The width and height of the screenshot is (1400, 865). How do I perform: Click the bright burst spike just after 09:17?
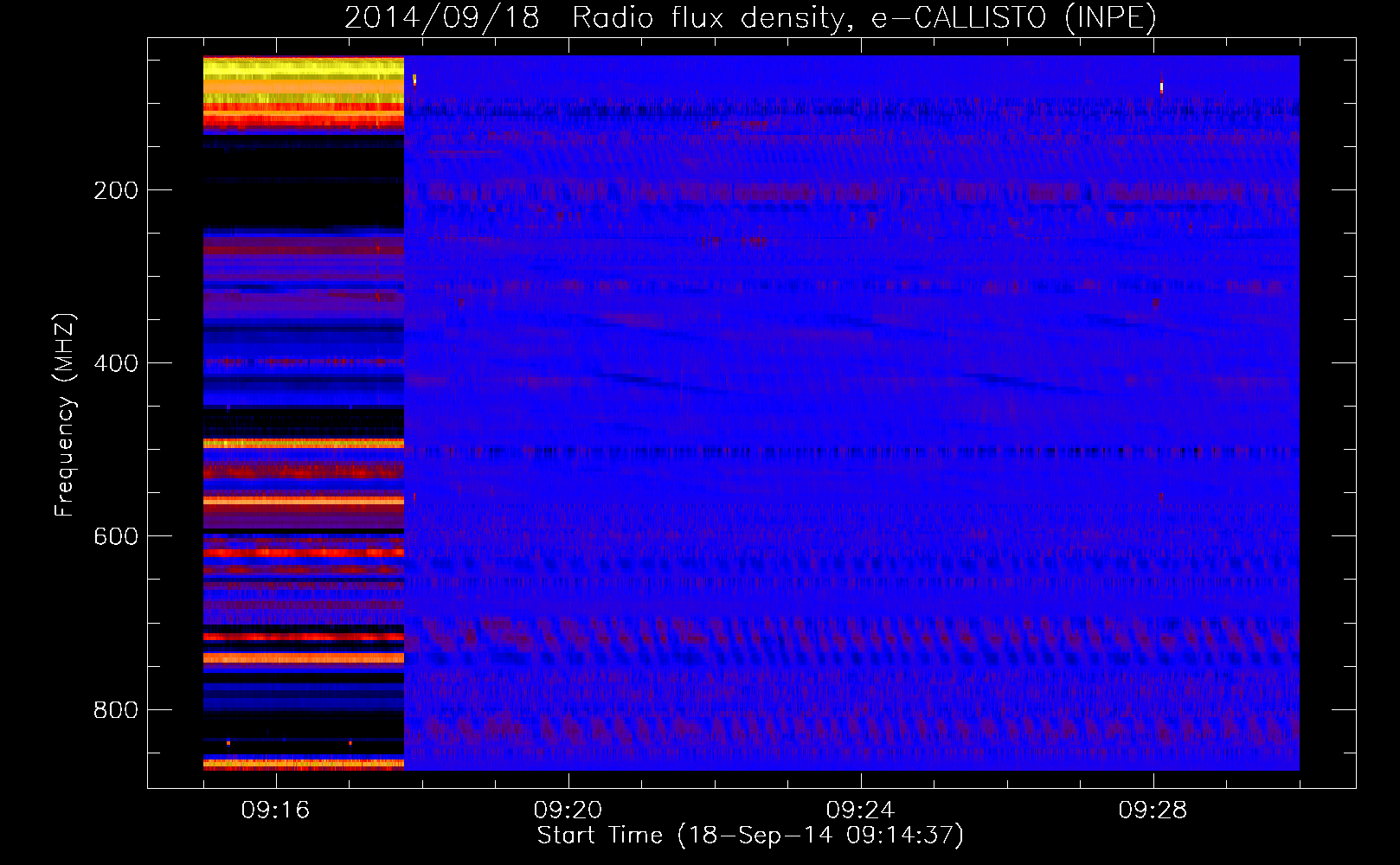click(x=414, y=80)
